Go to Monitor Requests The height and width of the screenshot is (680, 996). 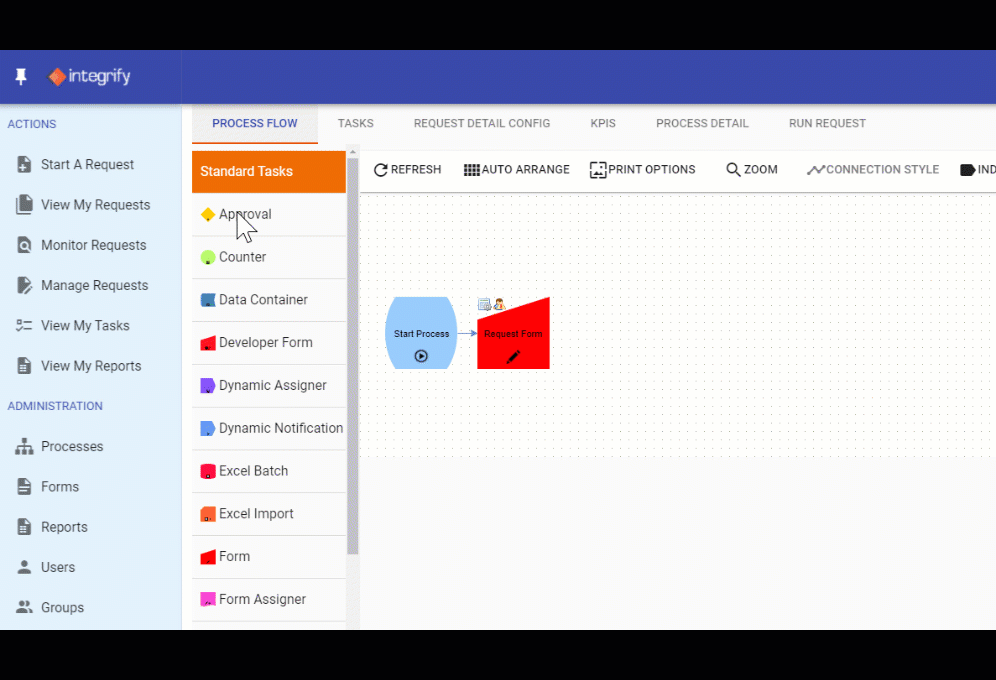tap(94, 245)
